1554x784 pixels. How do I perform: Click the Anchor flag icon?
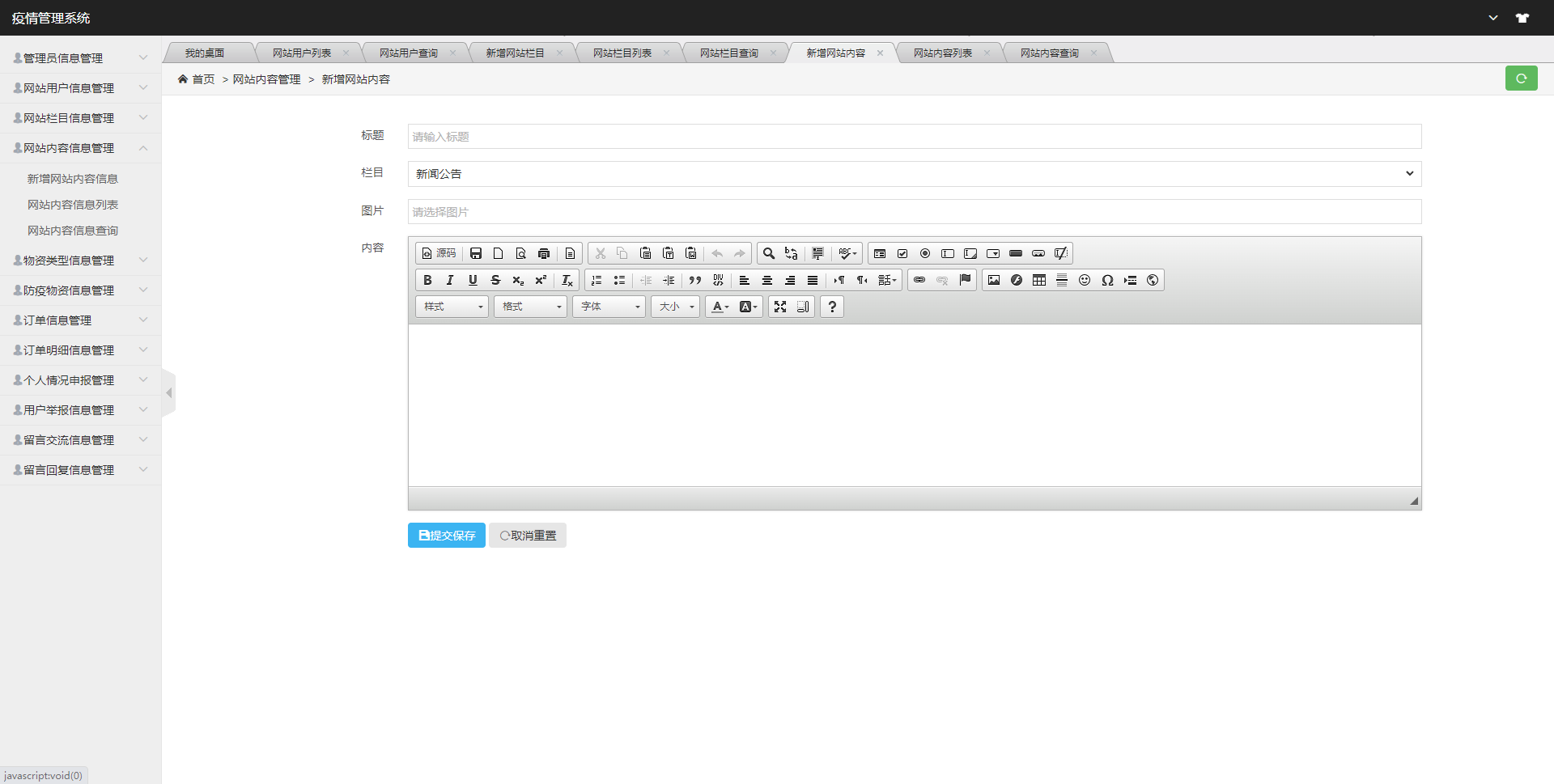click(965, 280)
